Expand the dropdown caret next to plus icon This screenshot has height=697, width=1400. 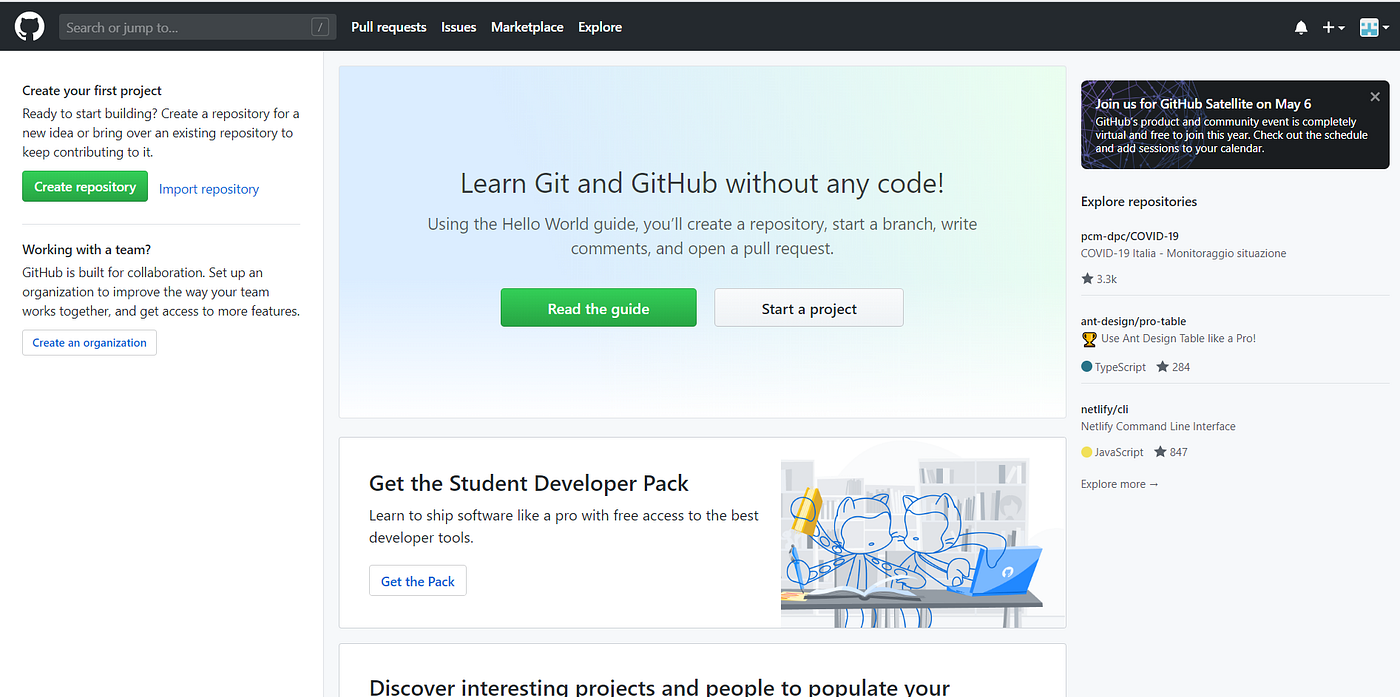click(x=1340, y=27)
